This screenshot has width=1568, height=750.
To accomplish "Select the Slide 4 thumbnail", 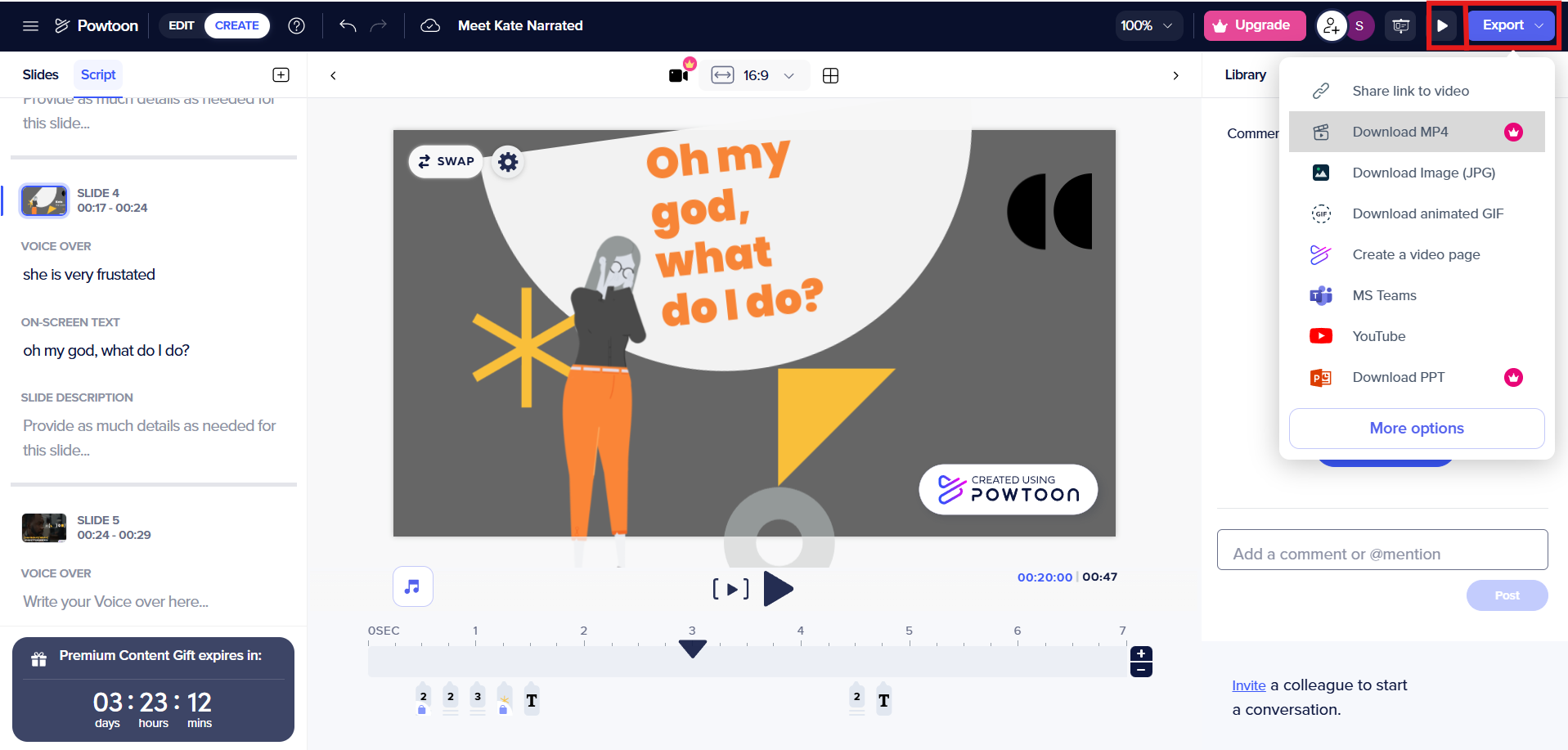I will click(x=44, y=200).
